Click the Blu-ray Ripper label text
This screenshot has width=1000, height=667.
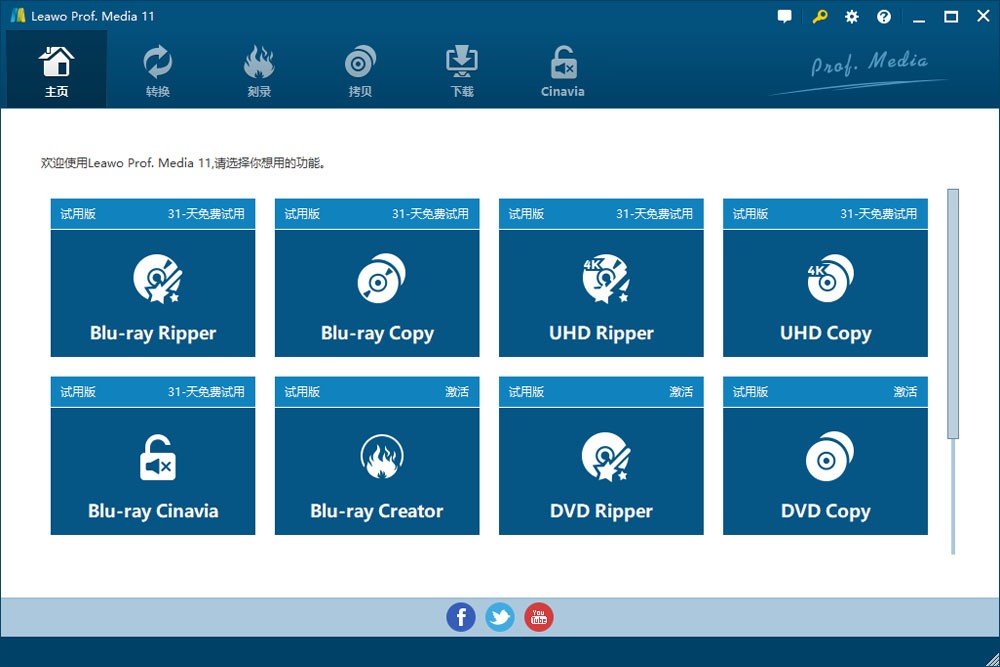pyautogui.click(x=153, y=334)
